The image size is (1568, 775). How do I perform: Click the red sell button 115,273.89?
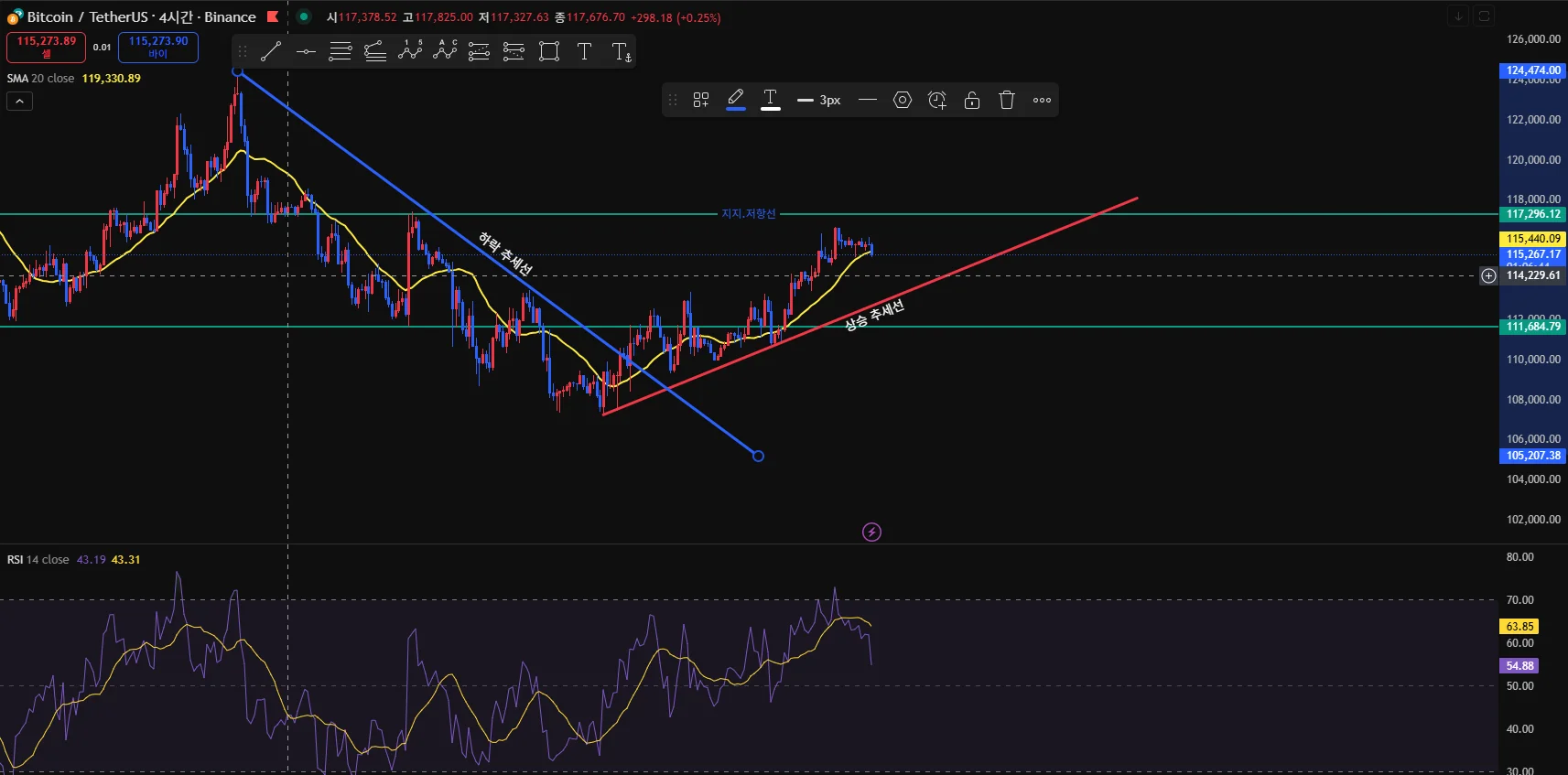46,47
